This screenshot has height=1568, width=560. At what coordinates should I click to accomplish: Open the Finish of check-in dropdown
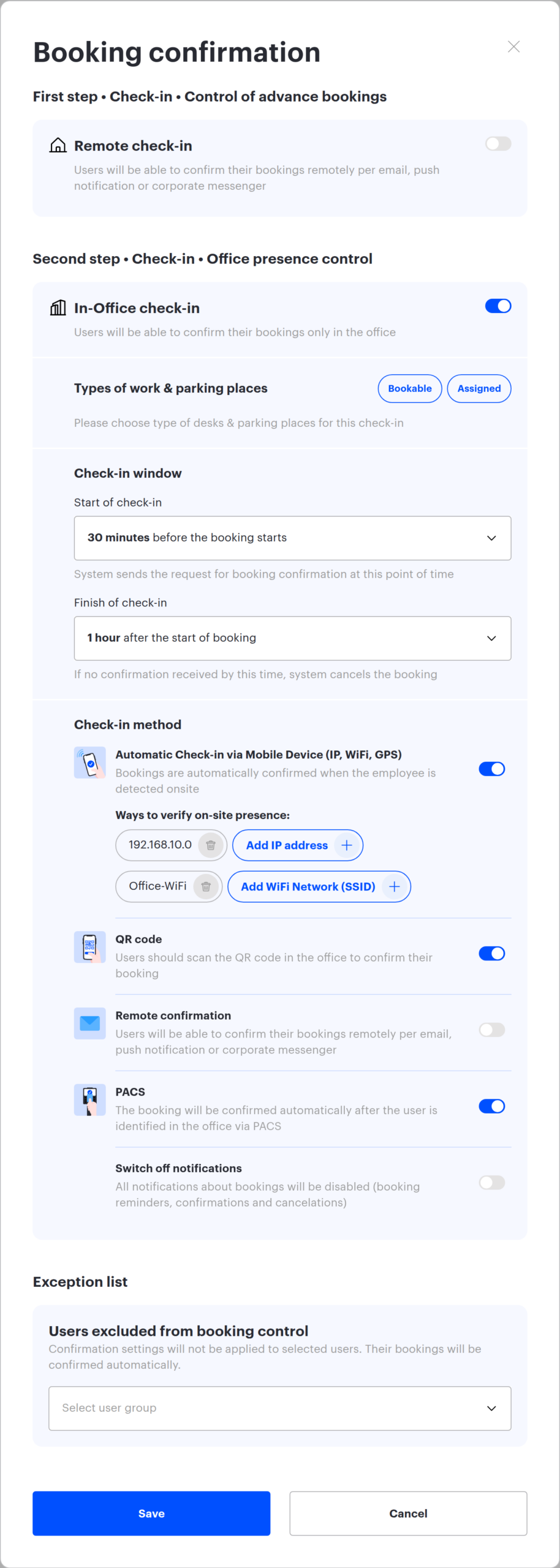pyautogui.click(x=292, y=638)
